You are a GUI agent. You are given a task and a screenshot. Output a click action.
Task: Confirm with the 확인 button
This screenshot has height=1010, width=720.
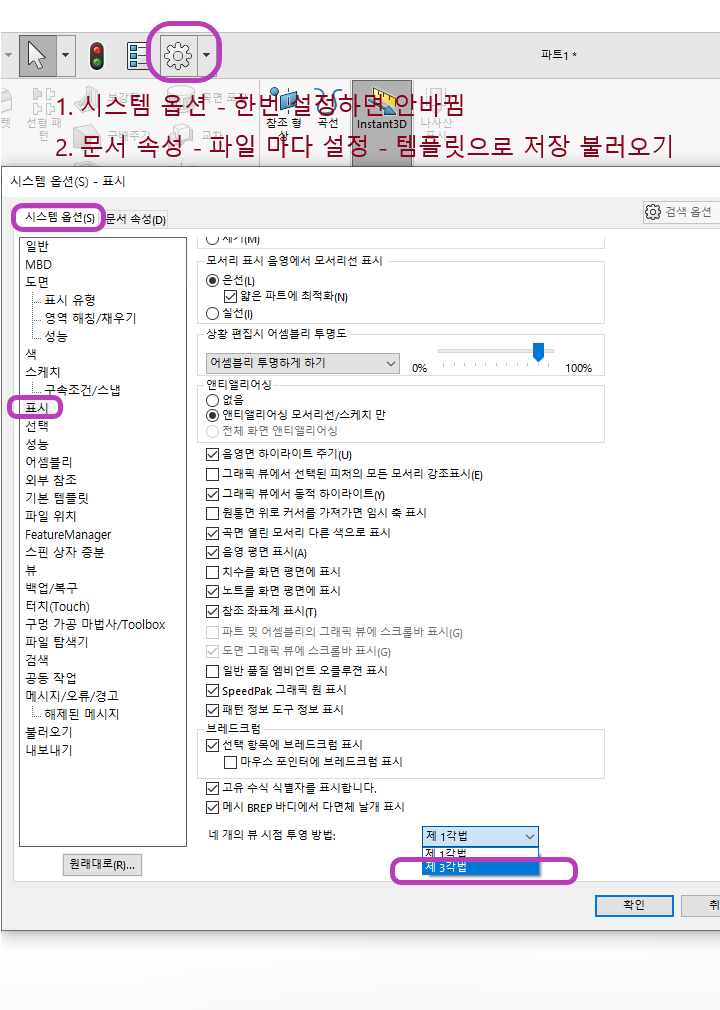(x=634, y=905)
